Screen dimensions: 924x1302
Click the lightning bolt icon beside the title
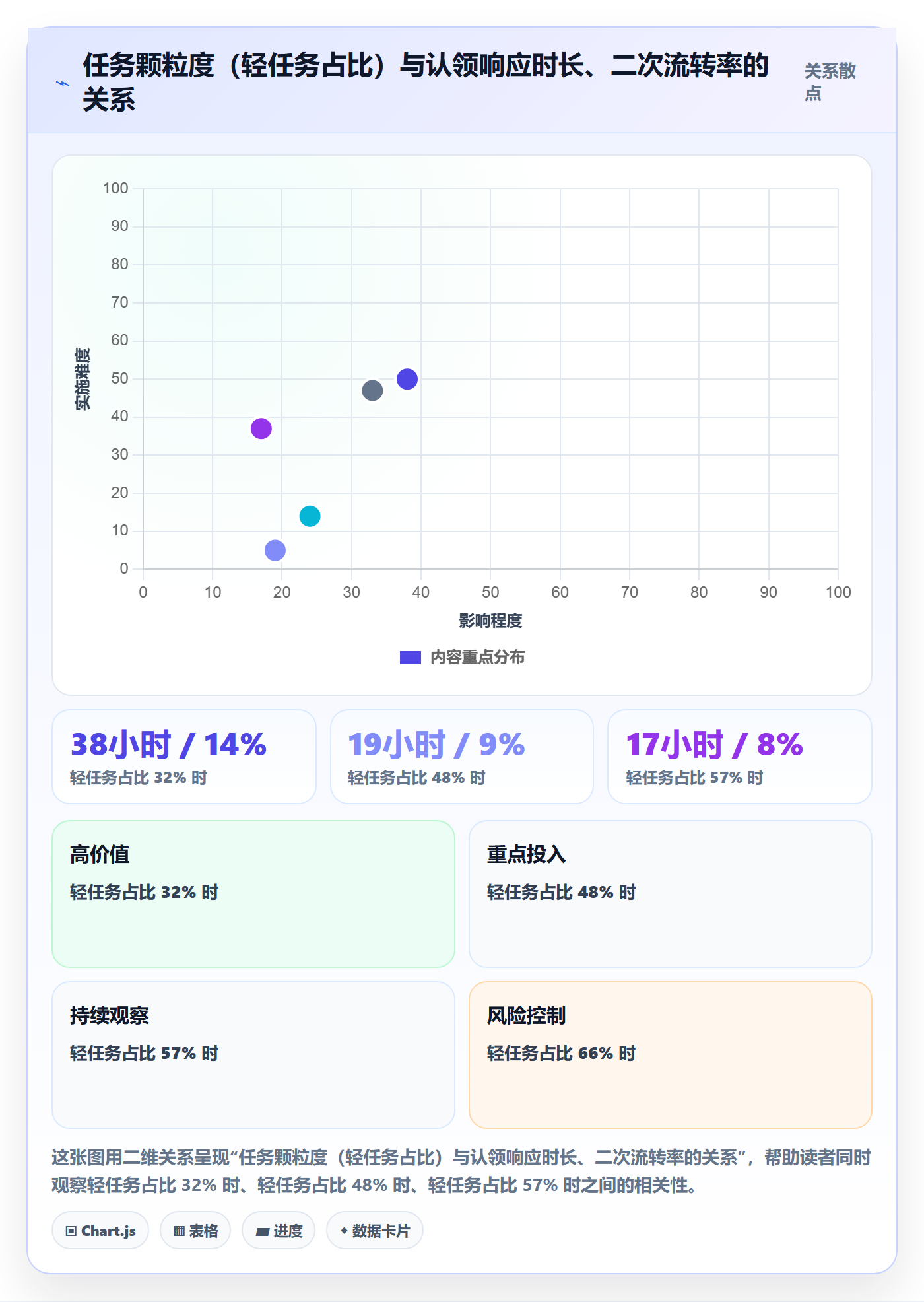coord(63,83)
